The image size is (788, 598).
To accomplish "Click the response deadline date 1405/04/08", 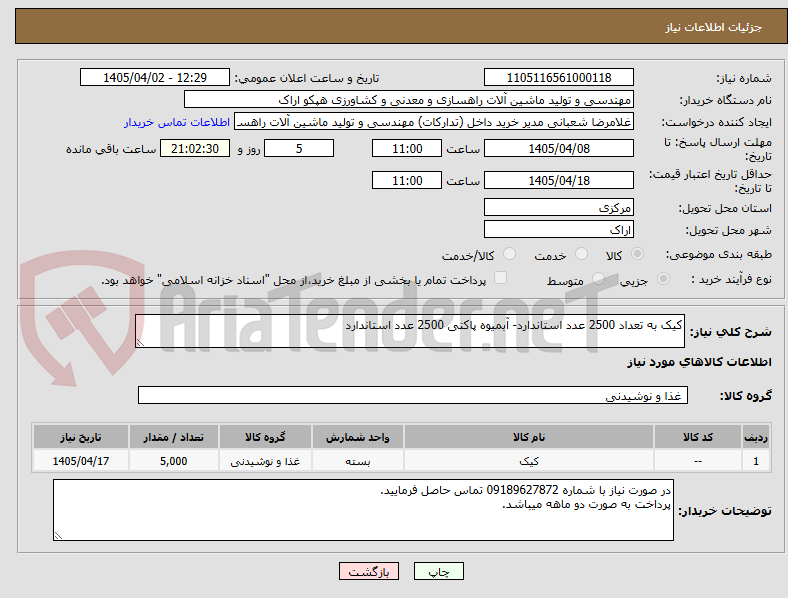I will coord(558,148).
